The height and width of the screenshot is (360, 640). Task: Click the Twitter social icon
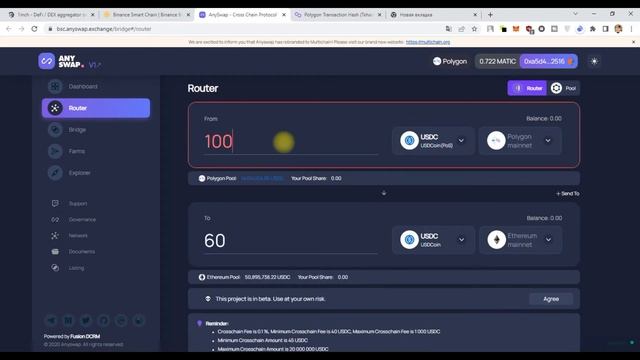(x=86, y=320)
